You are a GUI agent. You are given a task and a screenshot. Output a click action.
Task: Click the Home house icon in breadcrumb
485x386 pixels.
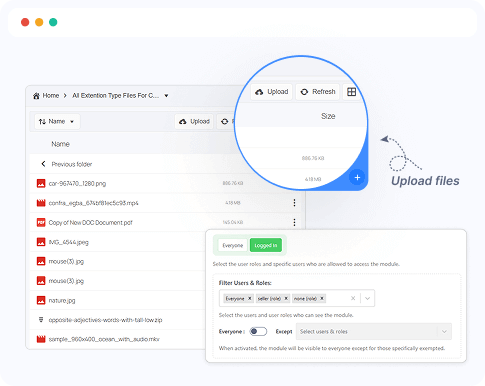tap(36, 96)
